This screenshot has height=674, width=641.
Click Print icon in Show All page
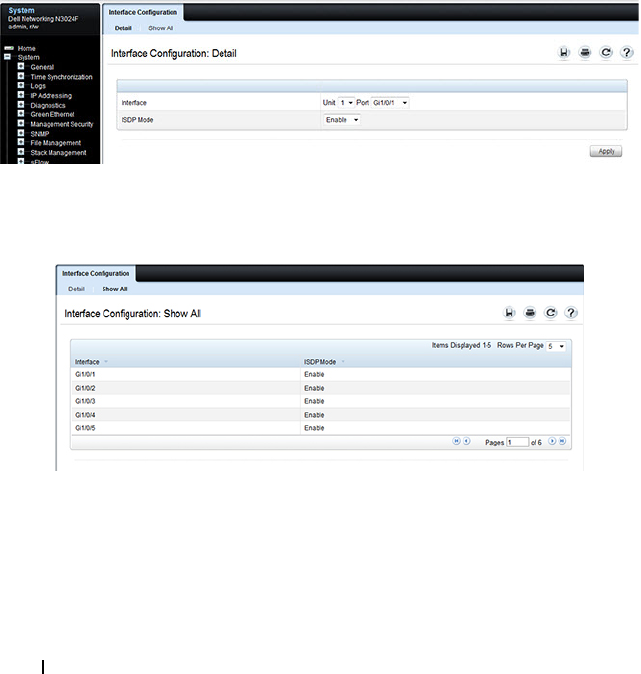coord(530,312)
